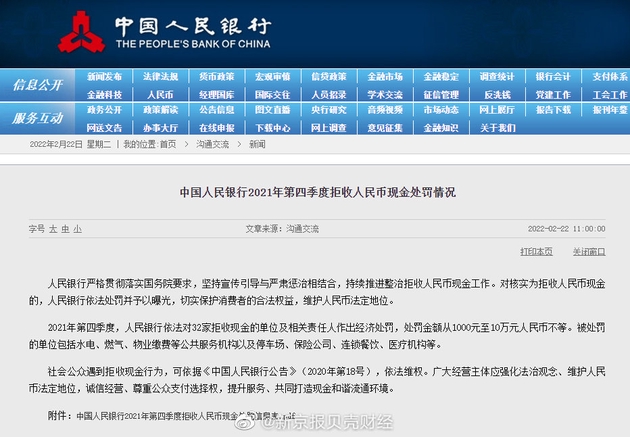The image size is (630, 437).
Task: Open 公告信息 link
Action: (x=217, y=110)
